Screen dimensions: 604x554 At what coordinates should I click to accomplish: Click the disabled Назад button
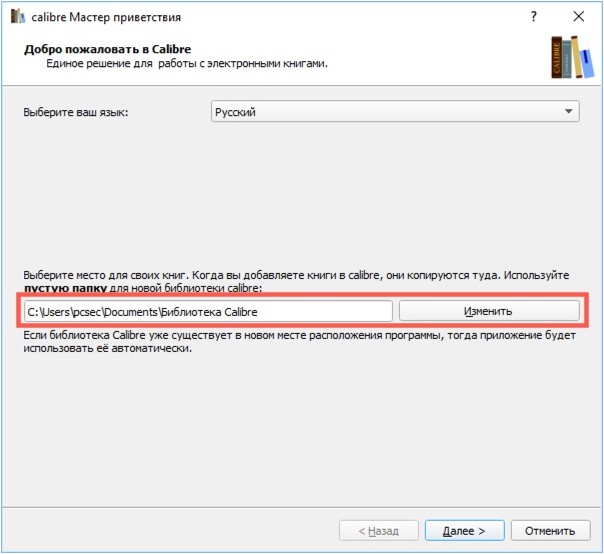[379, 530]
